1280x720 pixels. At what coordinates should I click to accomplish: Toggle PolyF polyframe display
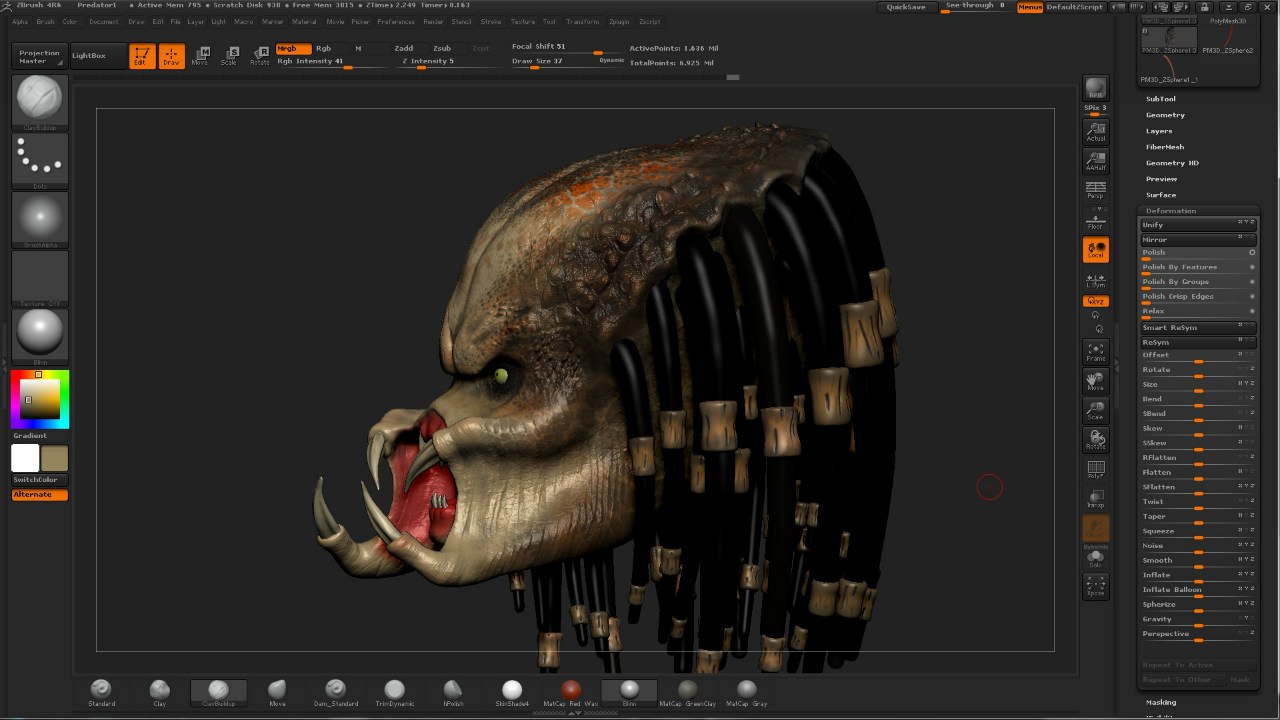coord(1096,469)
